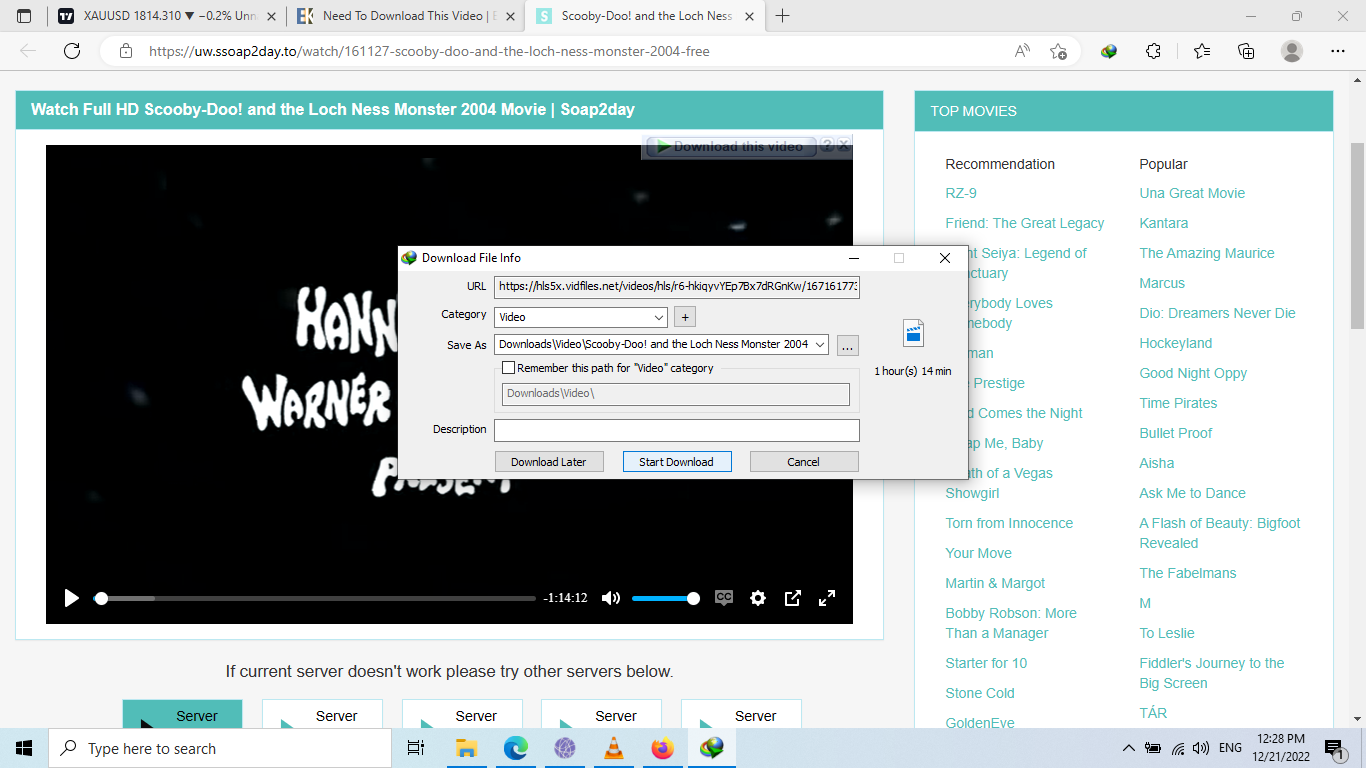The height and width of the screenshot is (768, 1366).
Task: Mute the video player volume
Action: [610, 598]
